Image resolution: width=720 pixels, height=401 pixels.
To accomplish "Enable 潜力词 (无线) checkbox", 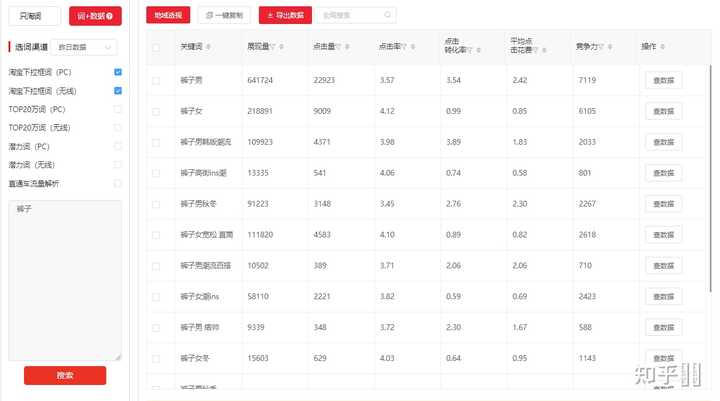I will point(118,164).
